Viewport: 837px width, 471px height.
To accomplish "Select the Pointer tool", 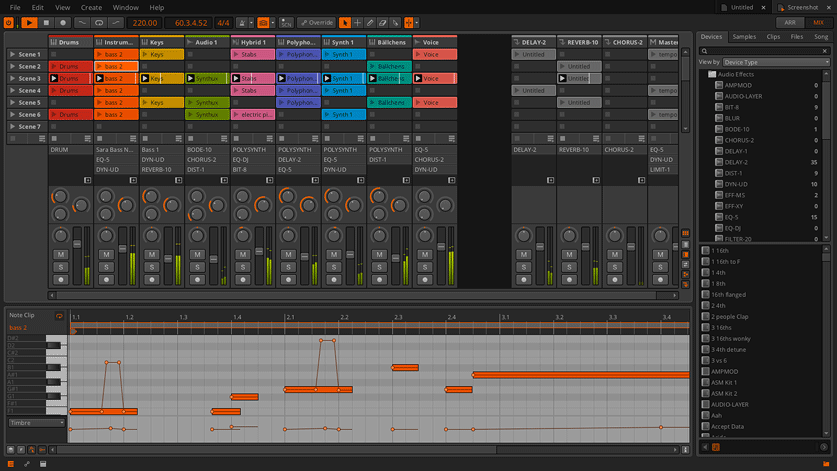I will pos(345,23).
